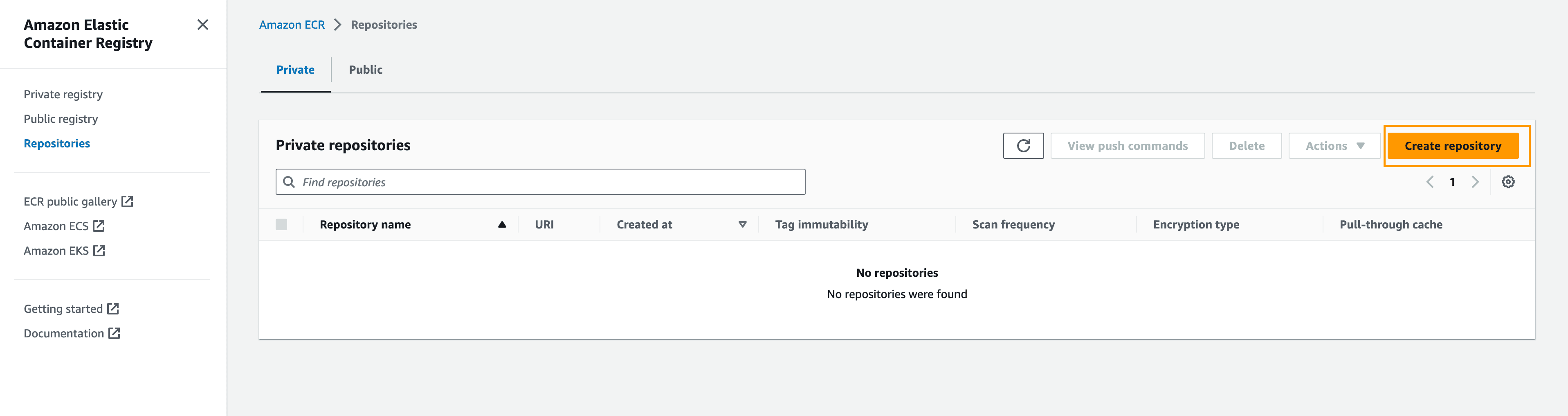Focus the Find repositories search field

pyautogui.click(x=540, y=182)
